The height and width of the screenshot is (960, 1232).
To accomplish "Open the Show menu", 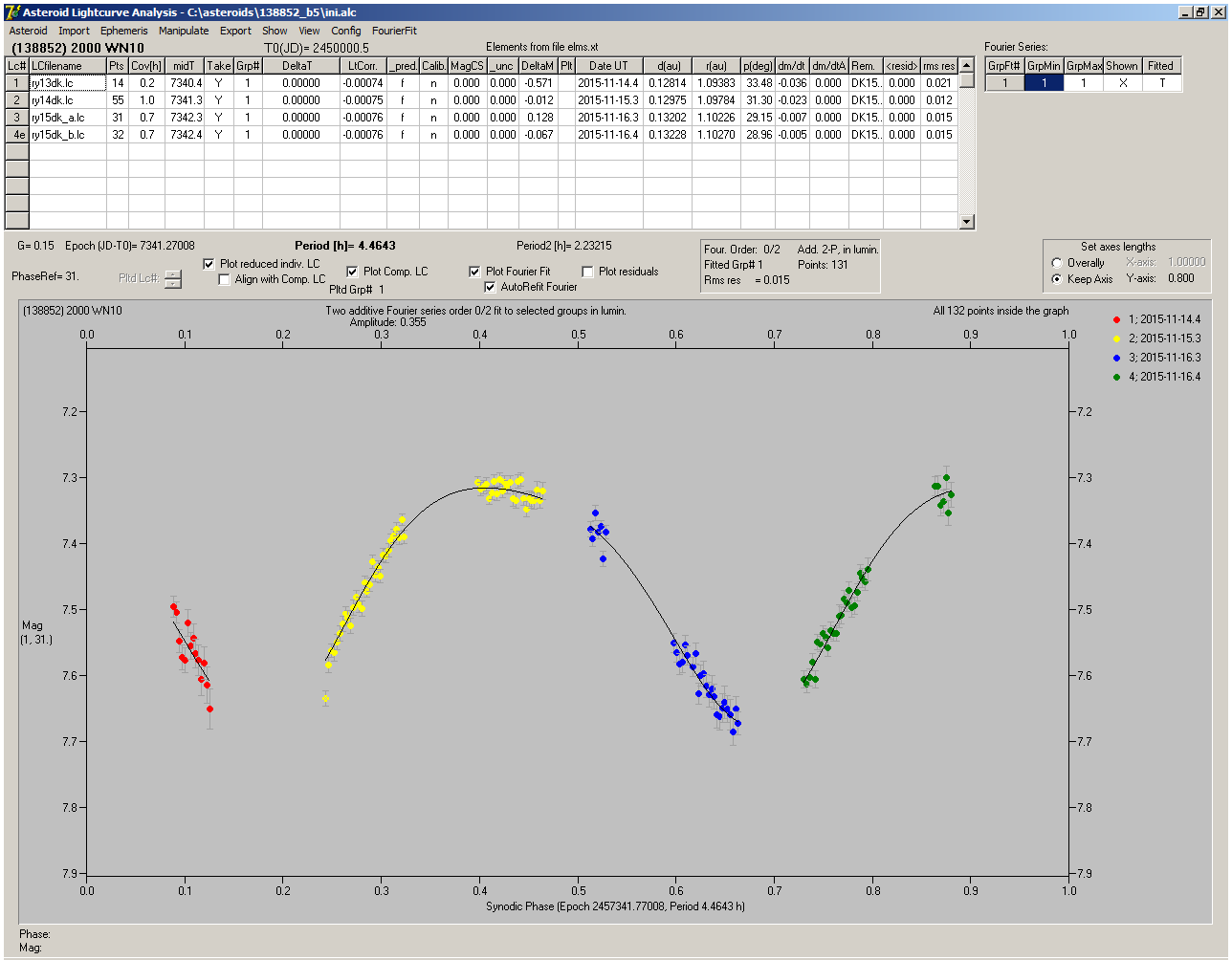I will pyautogui.click(x=275, y=31).
